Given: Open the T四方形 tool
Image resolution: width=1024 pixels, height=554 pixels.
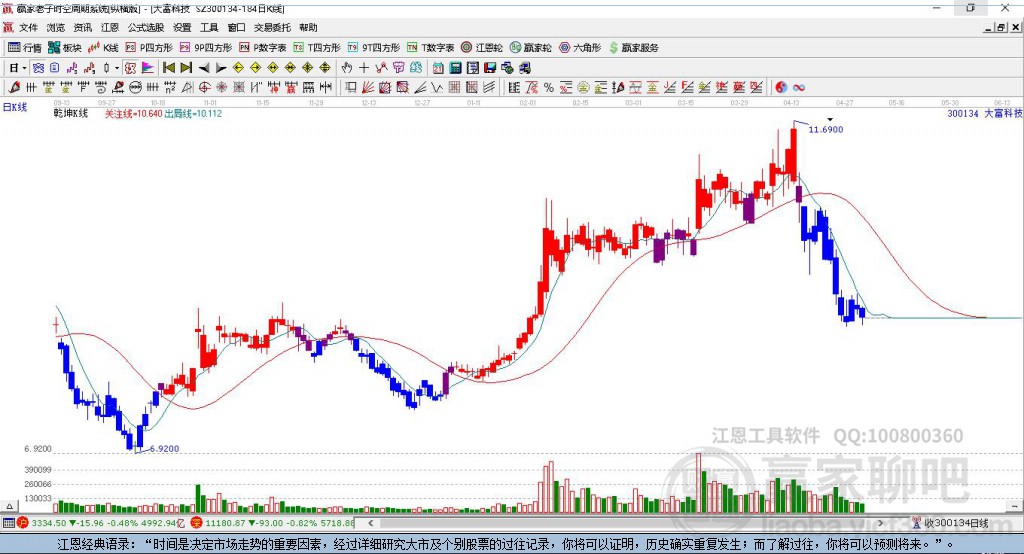Looking at the screenshot, I should pos(317,48).
